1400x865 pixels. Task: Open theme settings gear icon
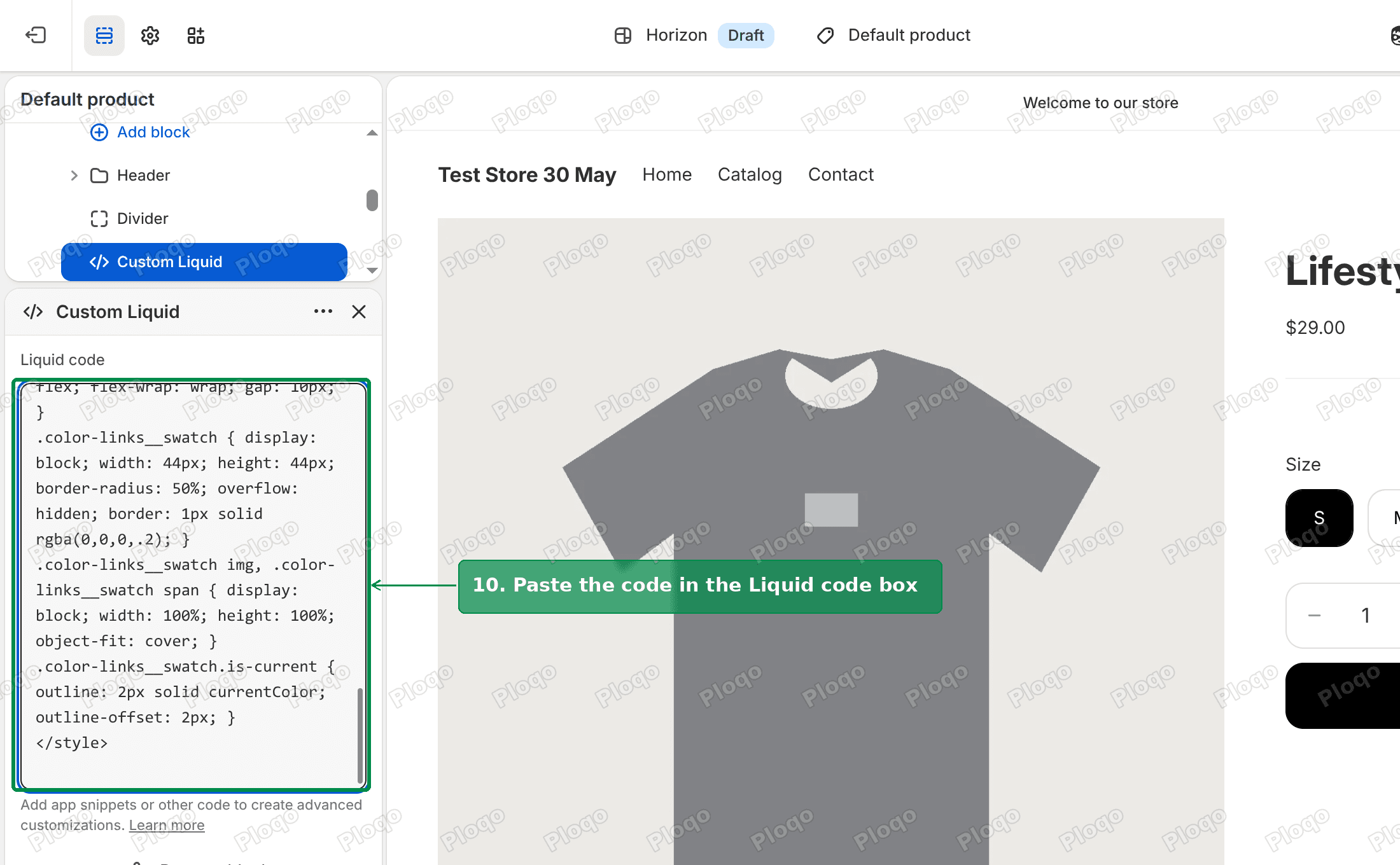click(150, 36)
